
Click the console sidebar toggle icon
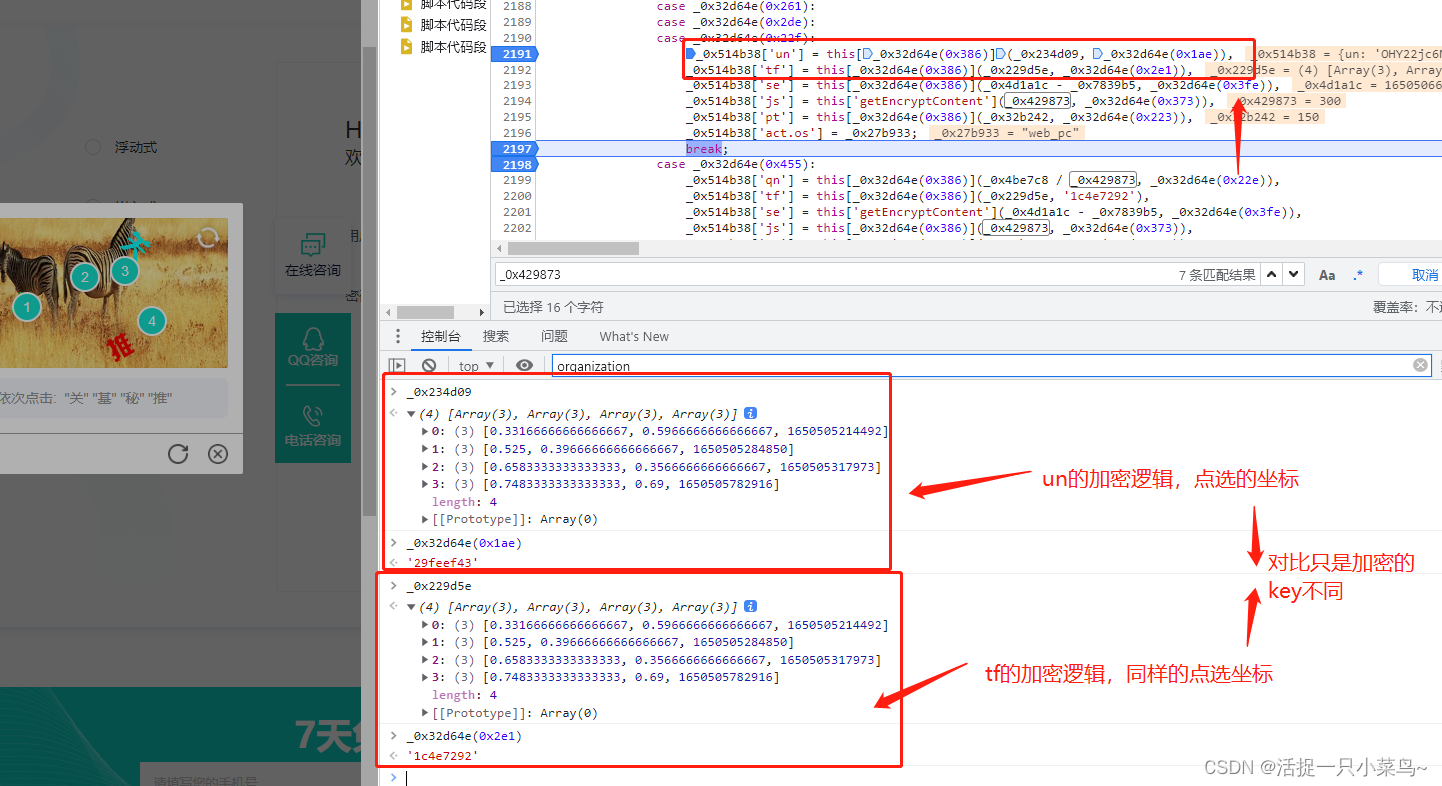tap(397, 366)
